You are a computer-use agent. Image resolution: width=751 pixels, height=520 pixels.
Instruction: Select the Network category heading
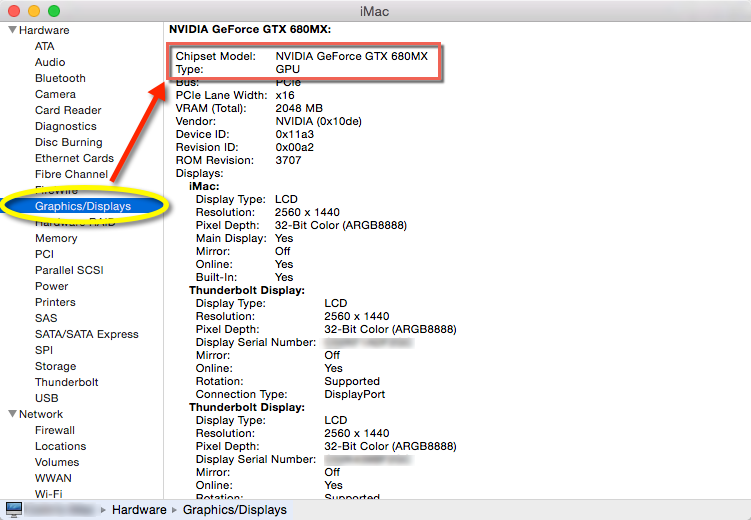(41, 414)
